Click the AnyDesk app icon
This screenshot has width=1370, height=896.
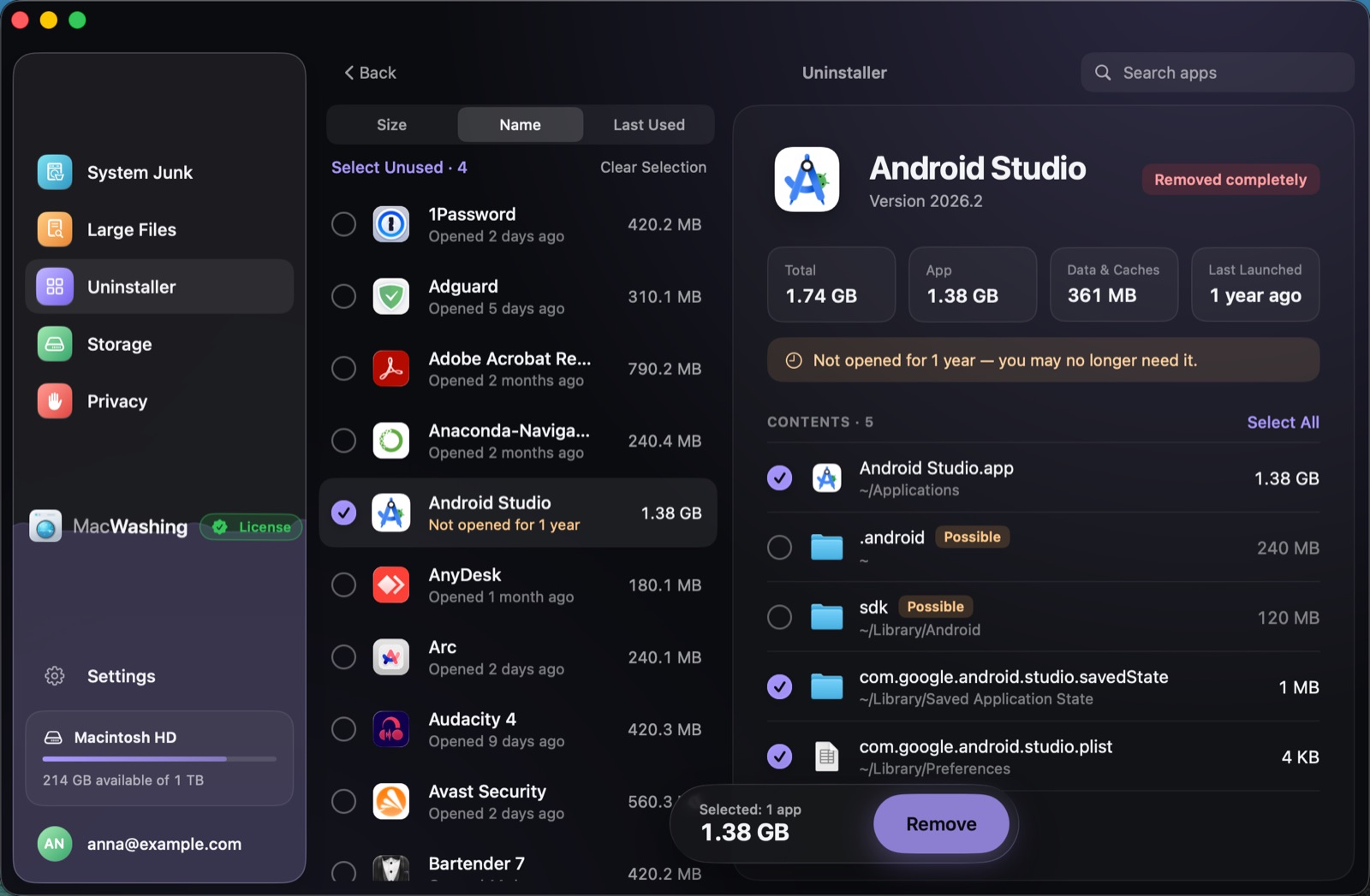click(x=391, y=585)
